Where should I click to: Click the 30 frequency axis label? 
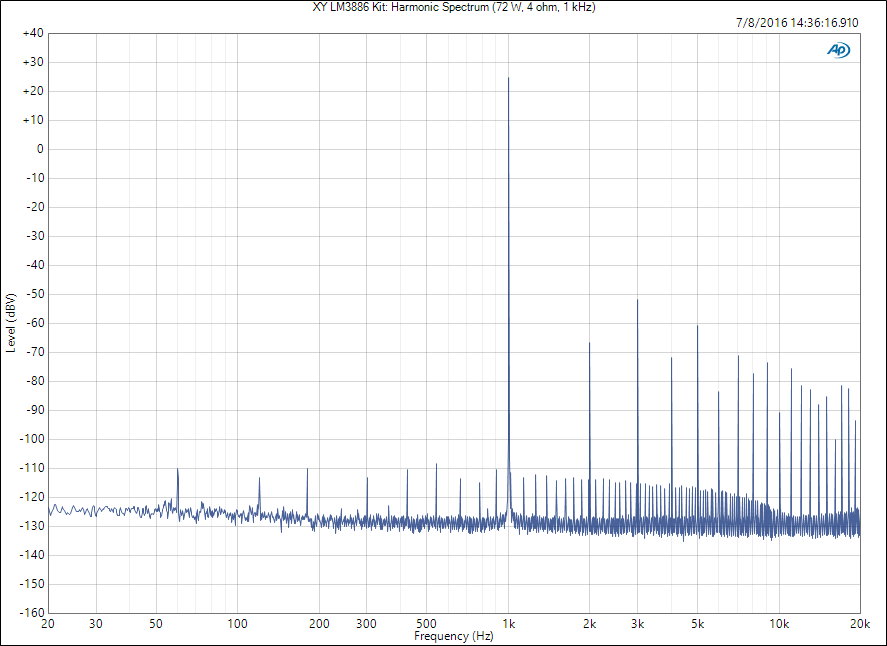(x=96, y=624)
